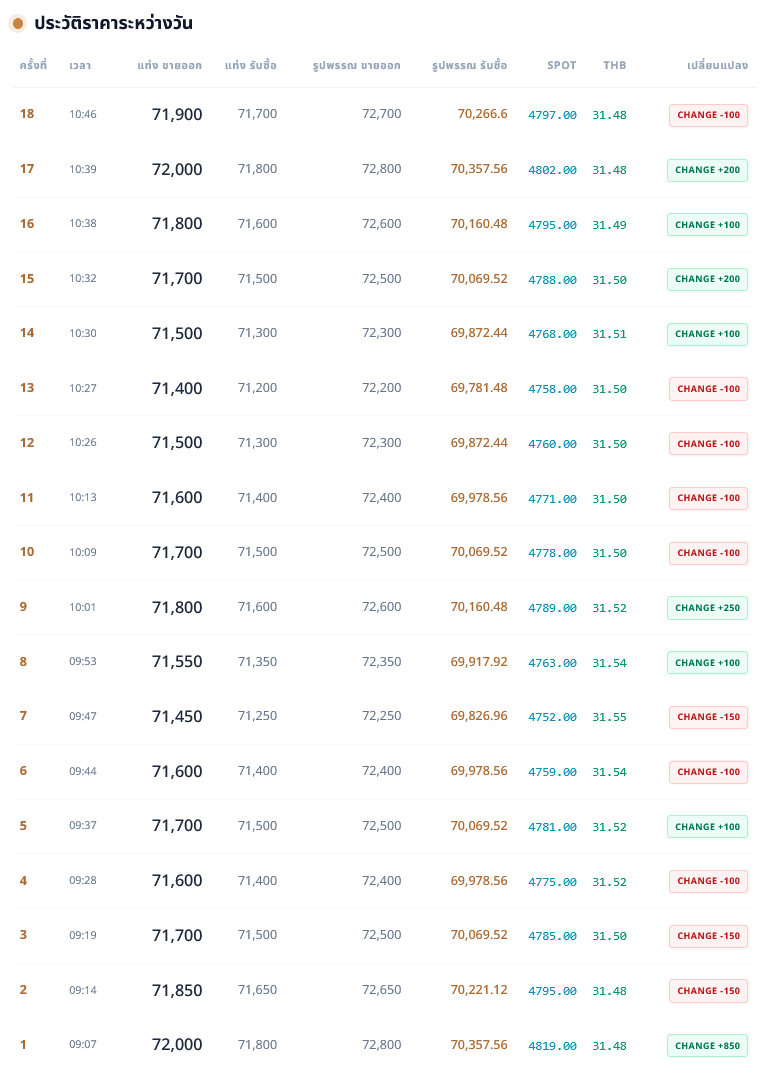The width and height of the screenshot is (763, 1067).
Task: Click the CHANGE -150 badge at 09:47
Action: 708,717
